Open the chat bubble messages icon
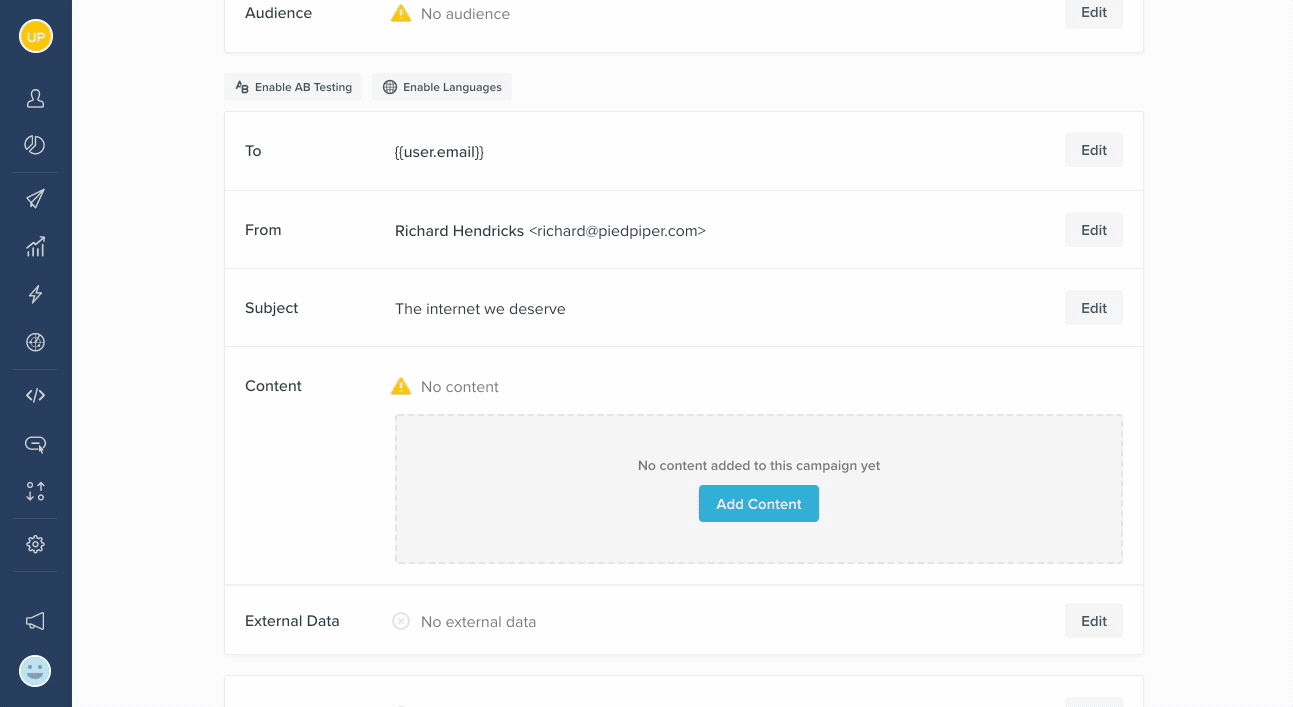This screenshot has width=1293, height=707. (35, 443)
